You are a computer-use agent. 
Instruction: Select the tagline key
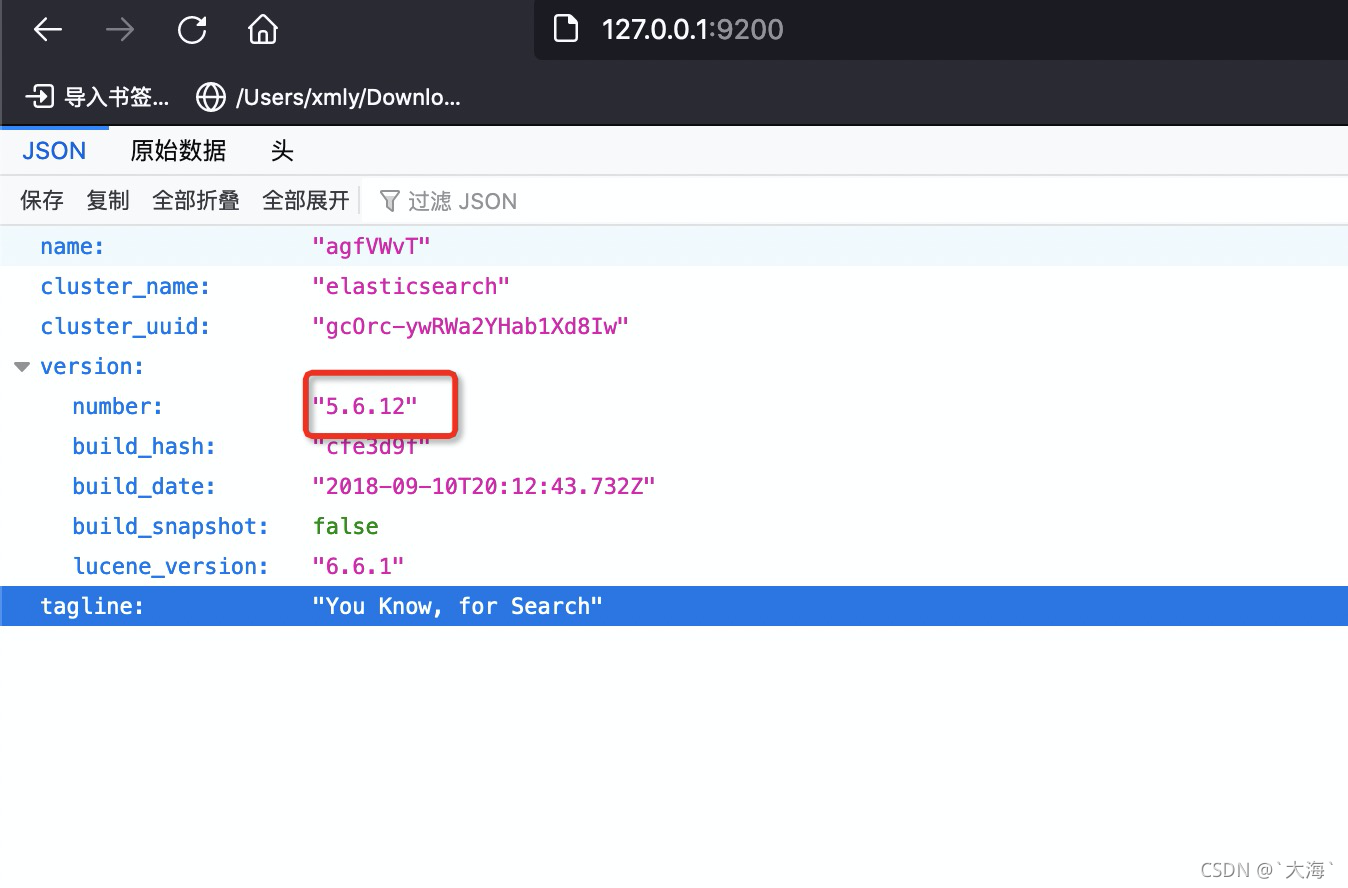click(92, 606)
